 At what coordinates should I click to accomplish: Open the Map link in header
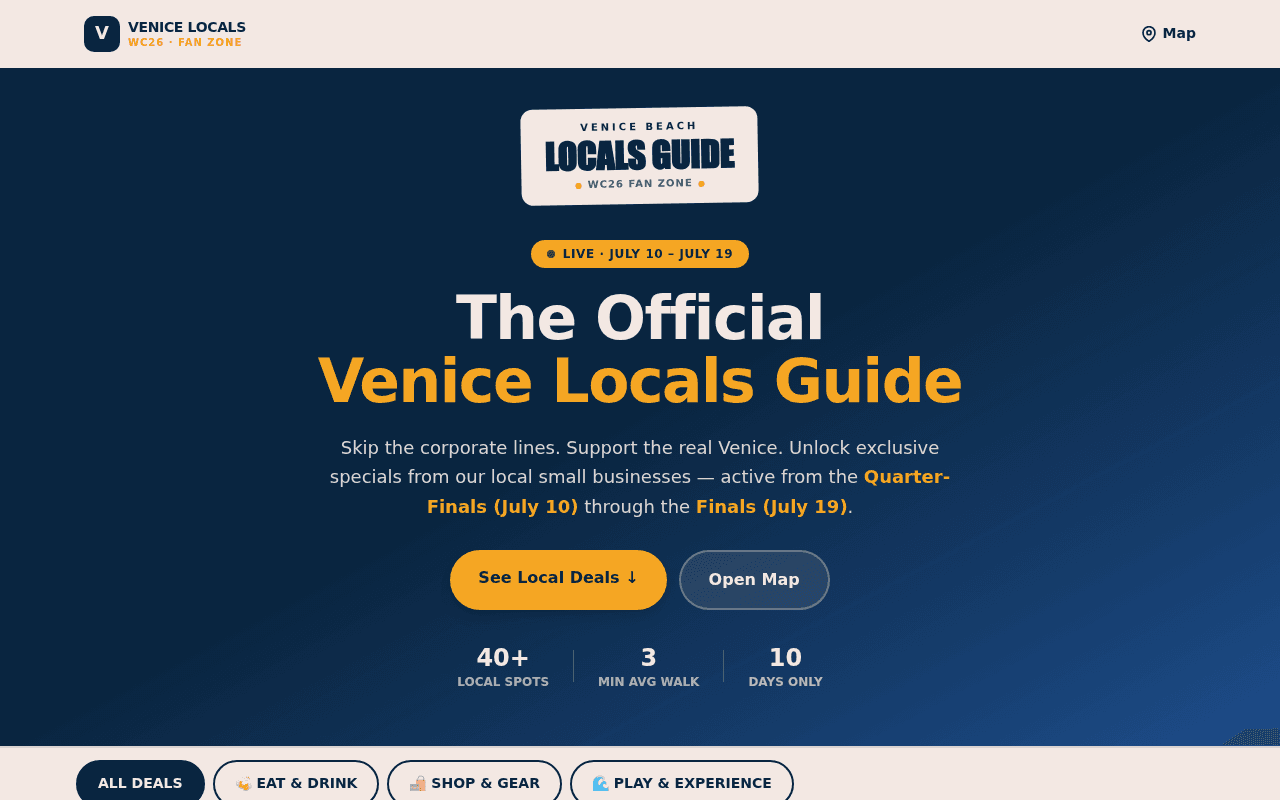coord(1168,34)
